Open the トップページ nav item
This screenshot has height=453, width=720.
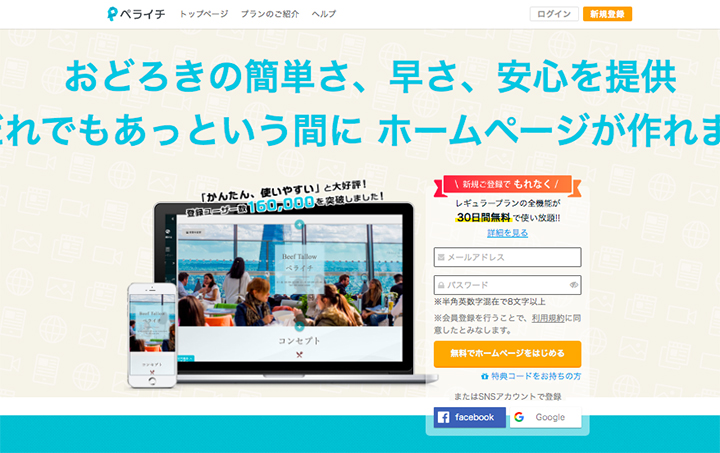click(203, 14)
